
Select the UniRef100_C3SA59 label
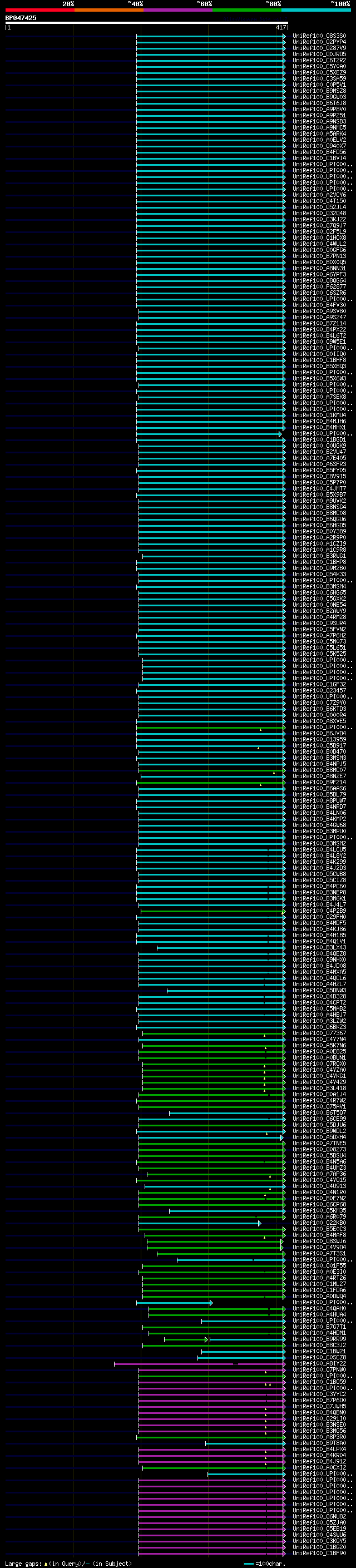tap(319, 78)
